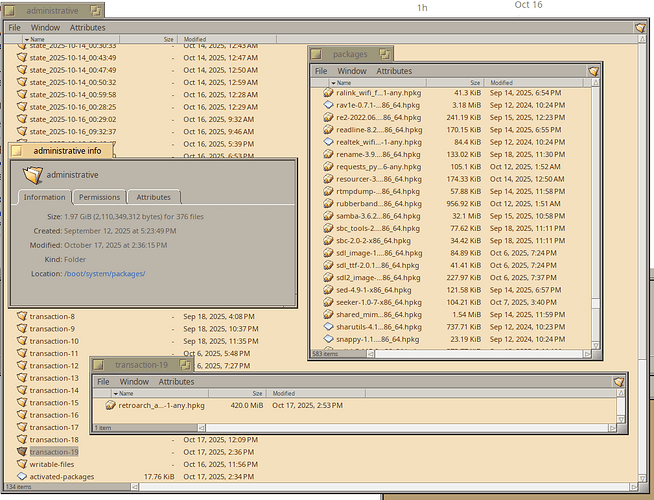Screen dimensions: 654x500
Task: Open File menu in administrative window
Action: [x=15, y=28]
